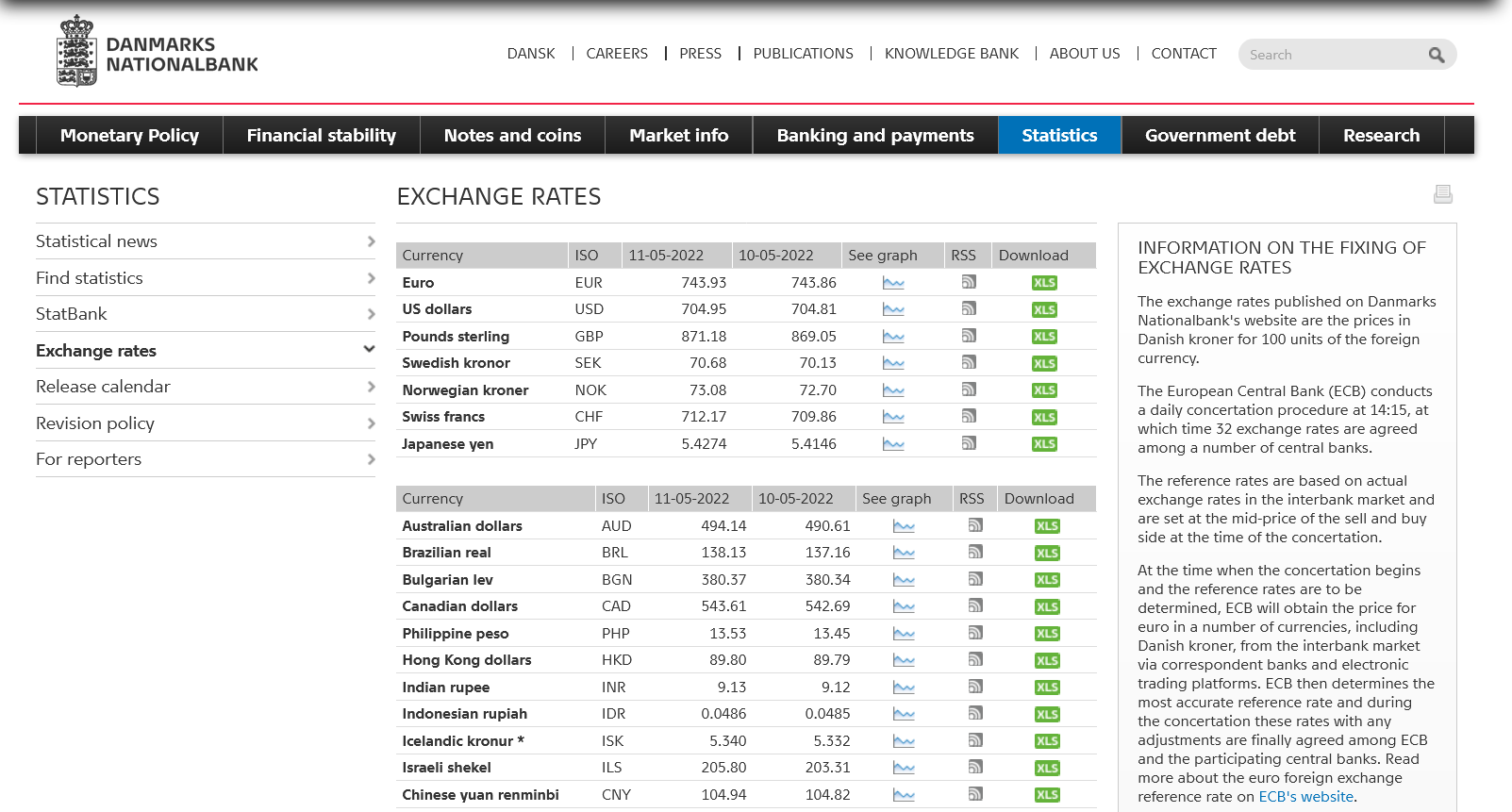Open the Market info tab
The height and width of the screenshot is (812, 1512).
pos(678,135)
